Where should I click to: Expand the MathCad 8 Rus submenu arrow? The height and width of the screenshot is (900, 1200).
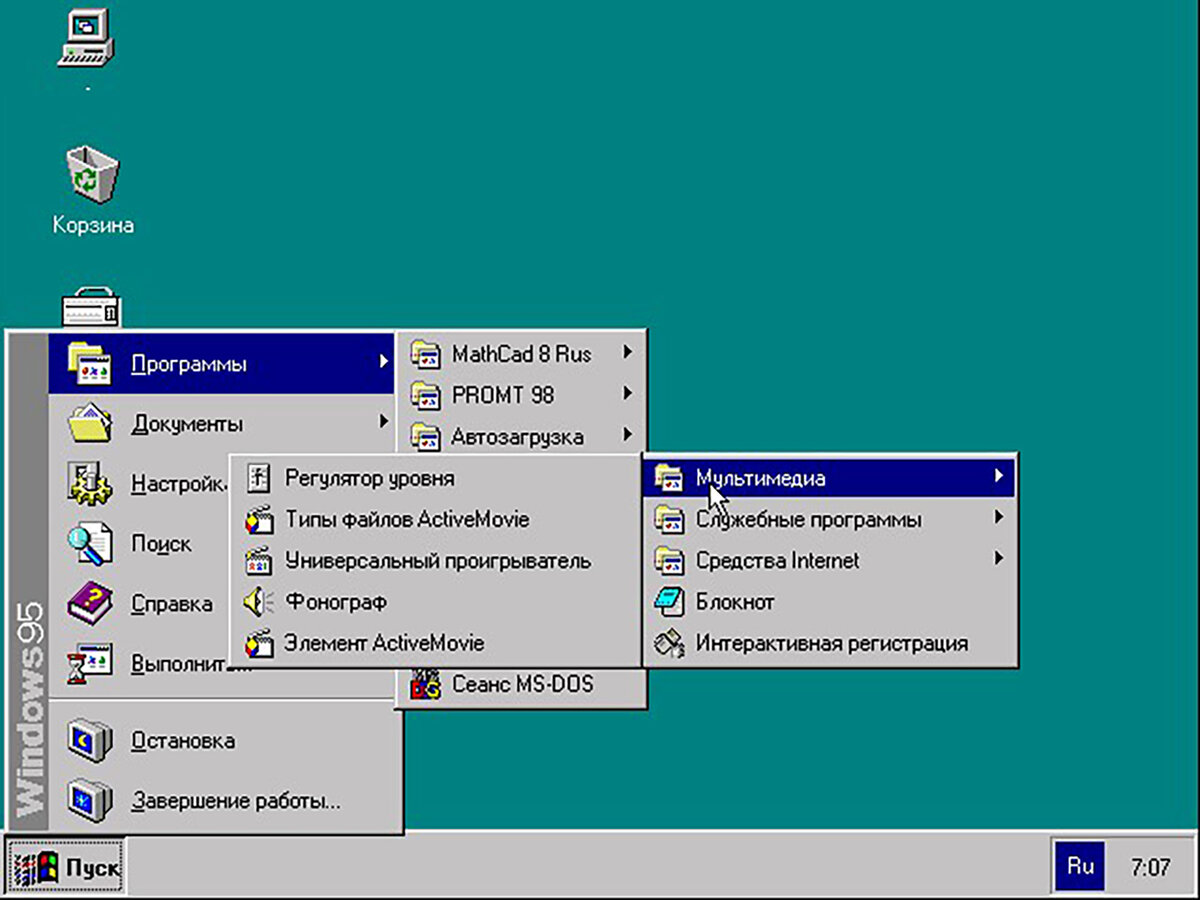629,354
